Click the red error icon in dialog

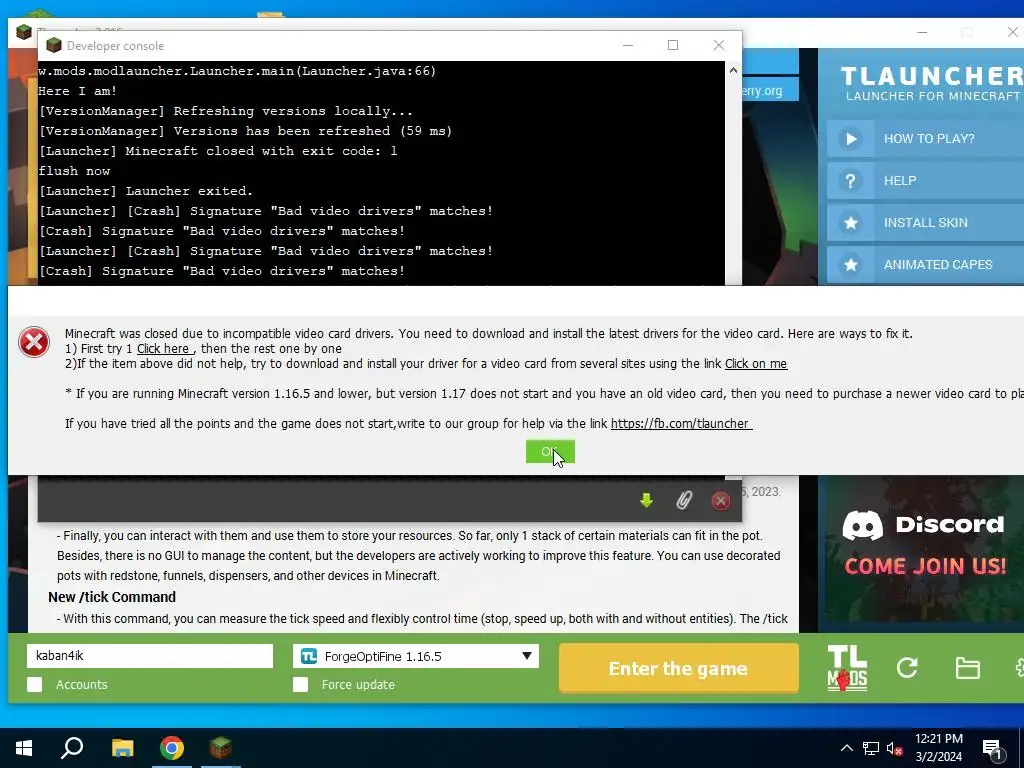click(34, 342)
